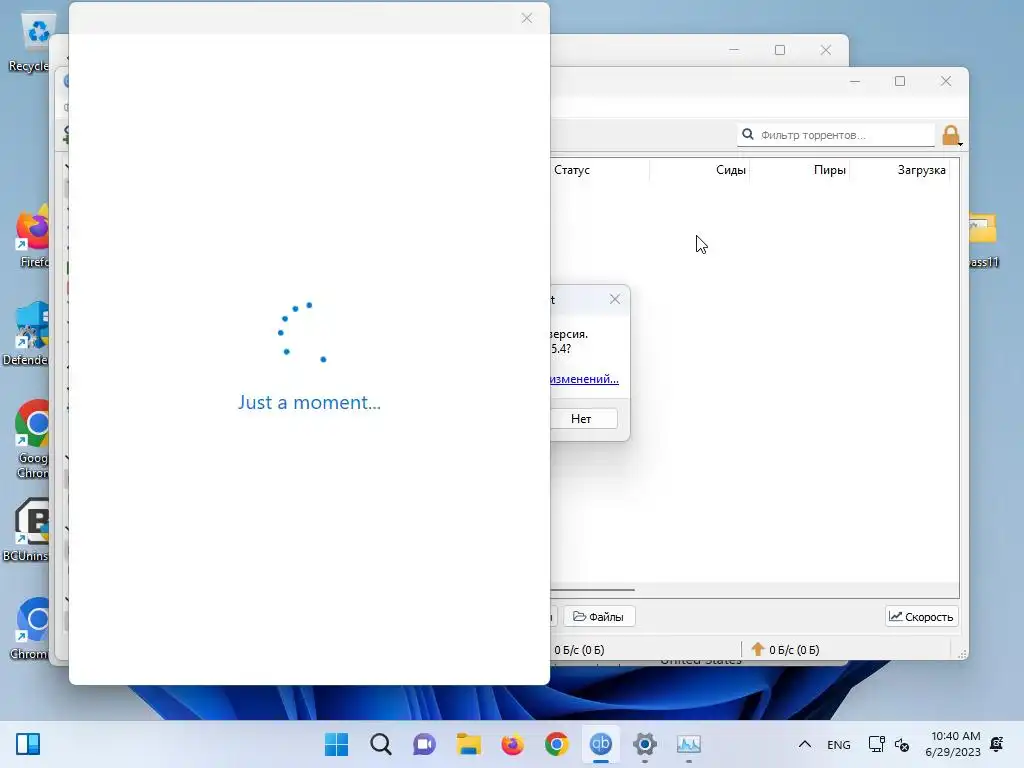Close the 'Just a moment...' dialog
This screenshot has height=768, width=1024.
(526, 18)
